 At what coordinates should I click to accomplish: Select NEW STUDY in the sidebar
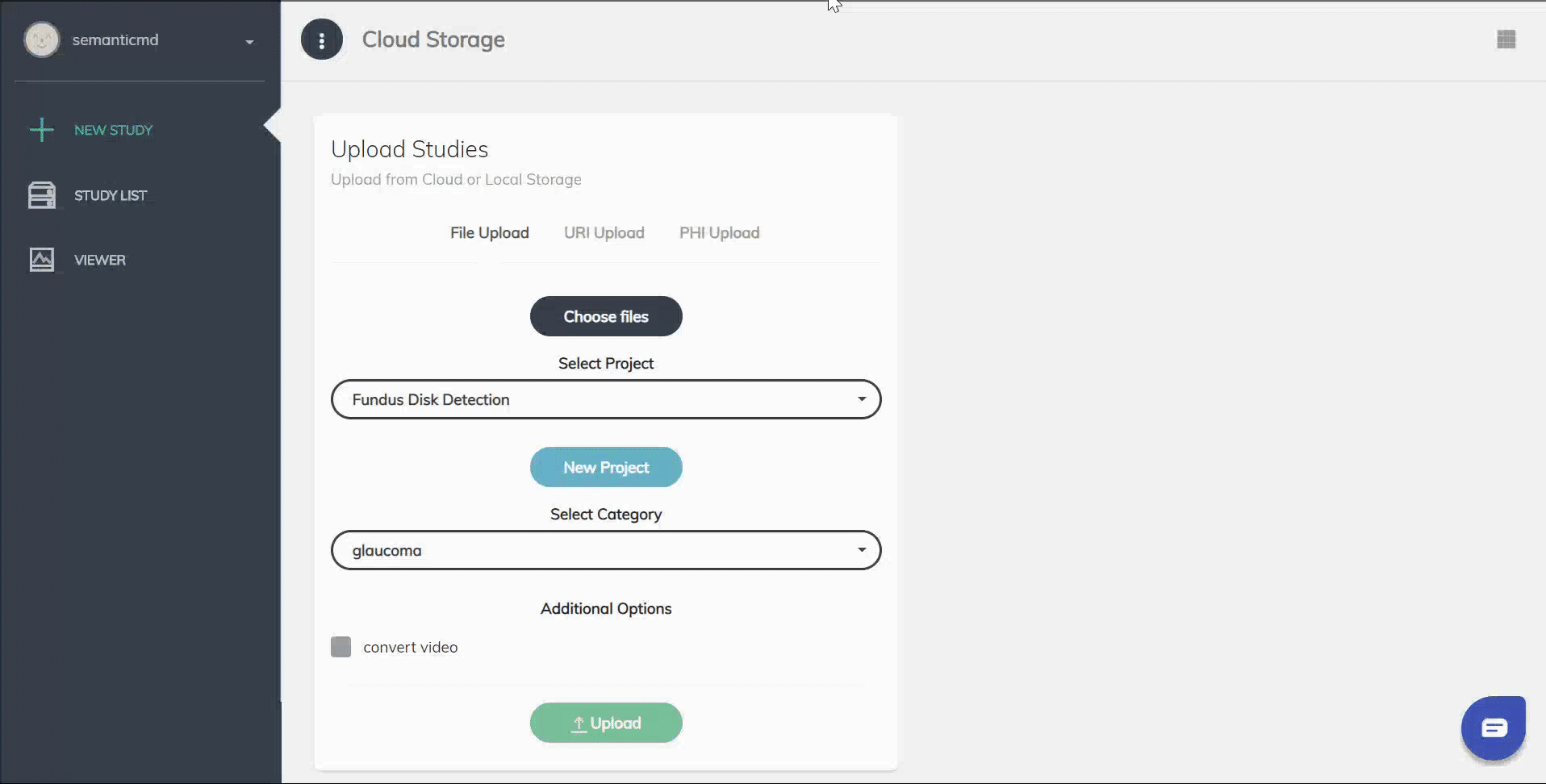tap(113, 130)
